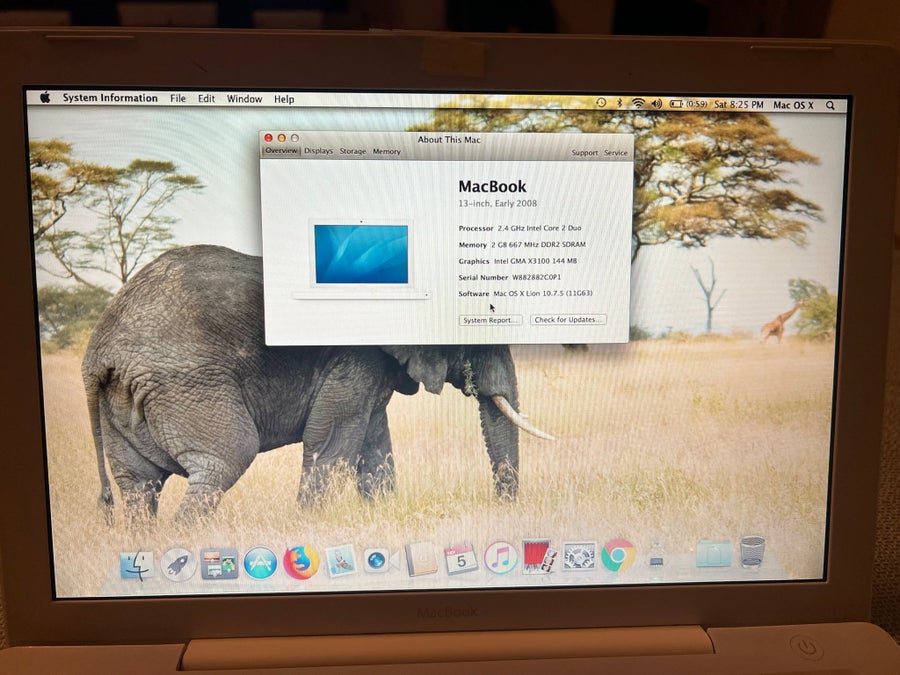Viewport: 900px width, 675px height.
Task: Click Check for Updates button
Action: click(568, 319)
